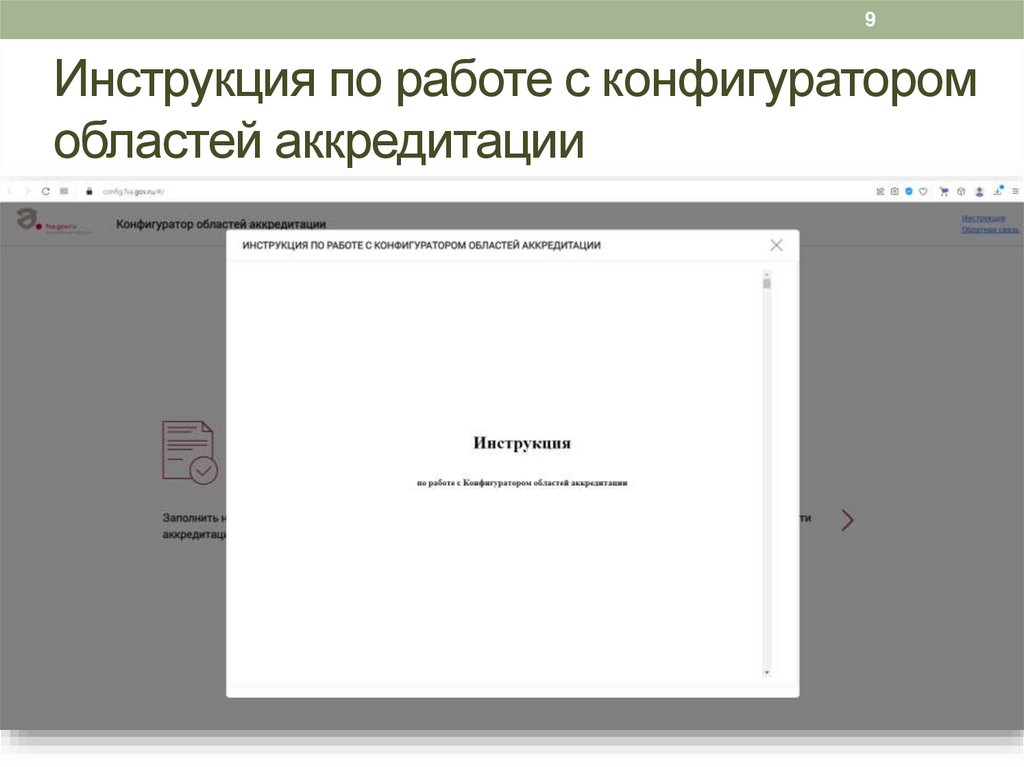Click the heart favorites icon
This screenshot has width=1024, height=767.
coord(922,190)
